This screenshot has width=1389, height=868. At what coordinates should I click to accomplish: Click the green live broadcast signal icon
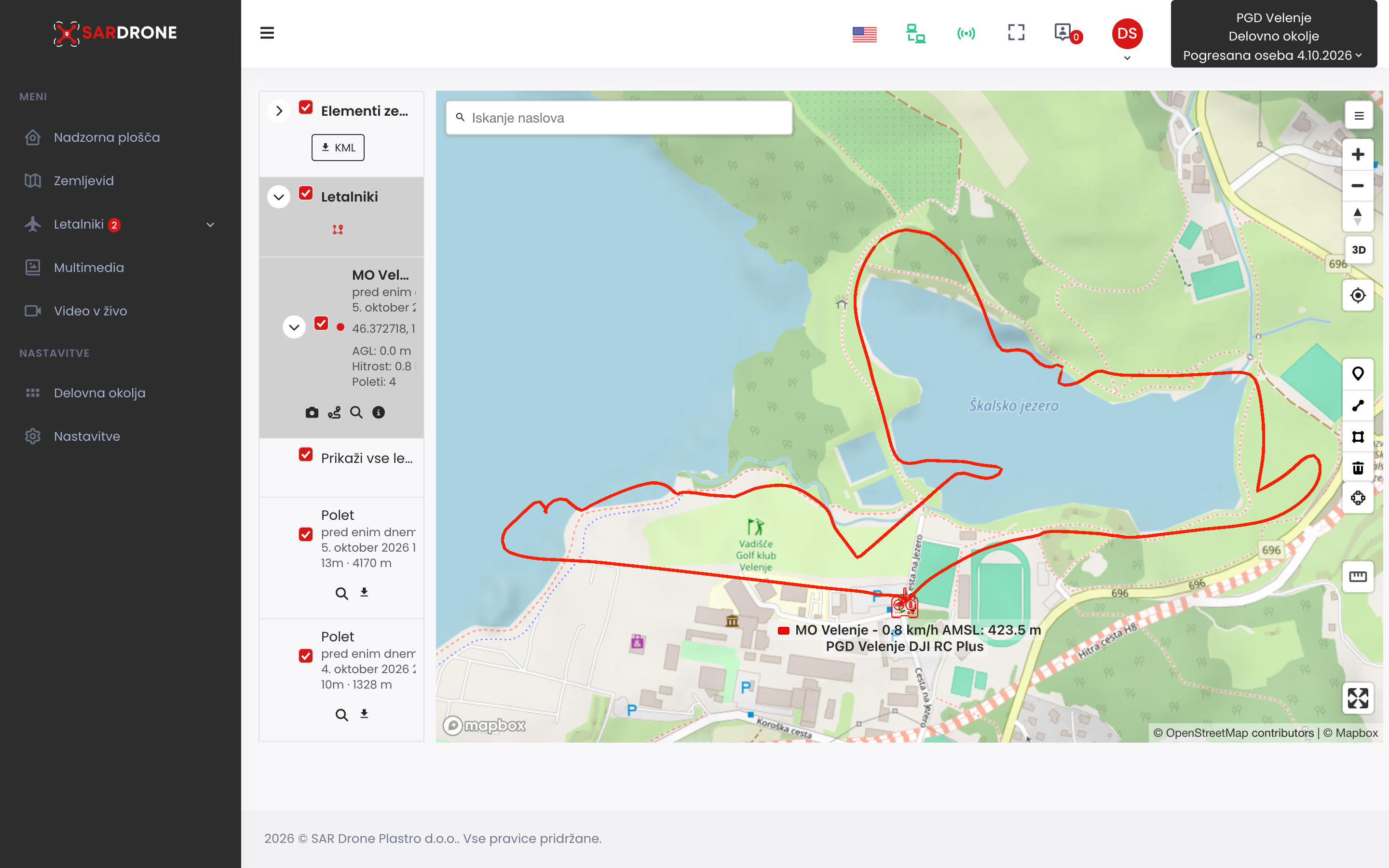click(966, 33)
